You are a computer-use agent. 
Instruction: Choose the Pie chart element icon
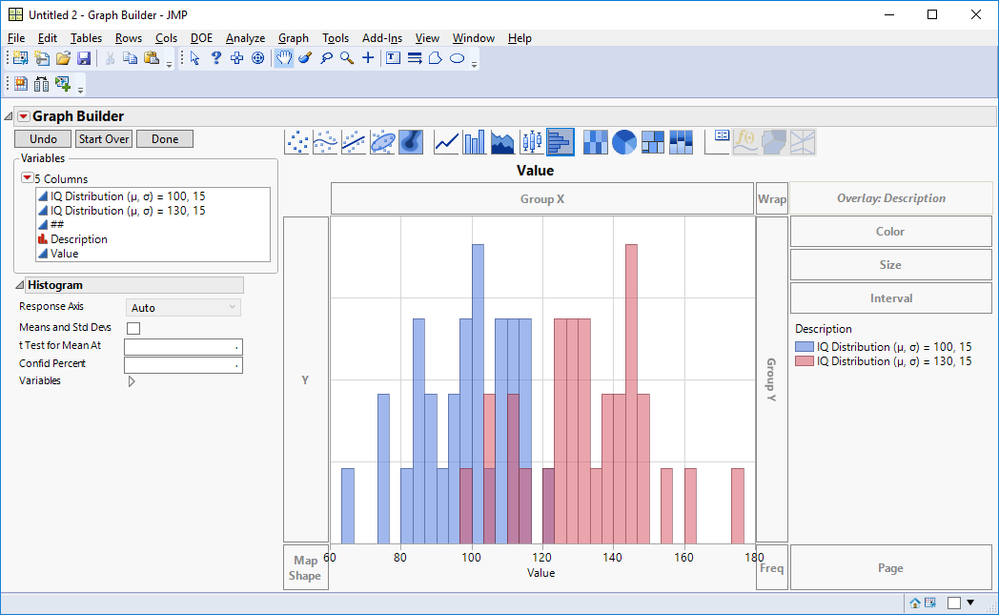tap(624, 142)
